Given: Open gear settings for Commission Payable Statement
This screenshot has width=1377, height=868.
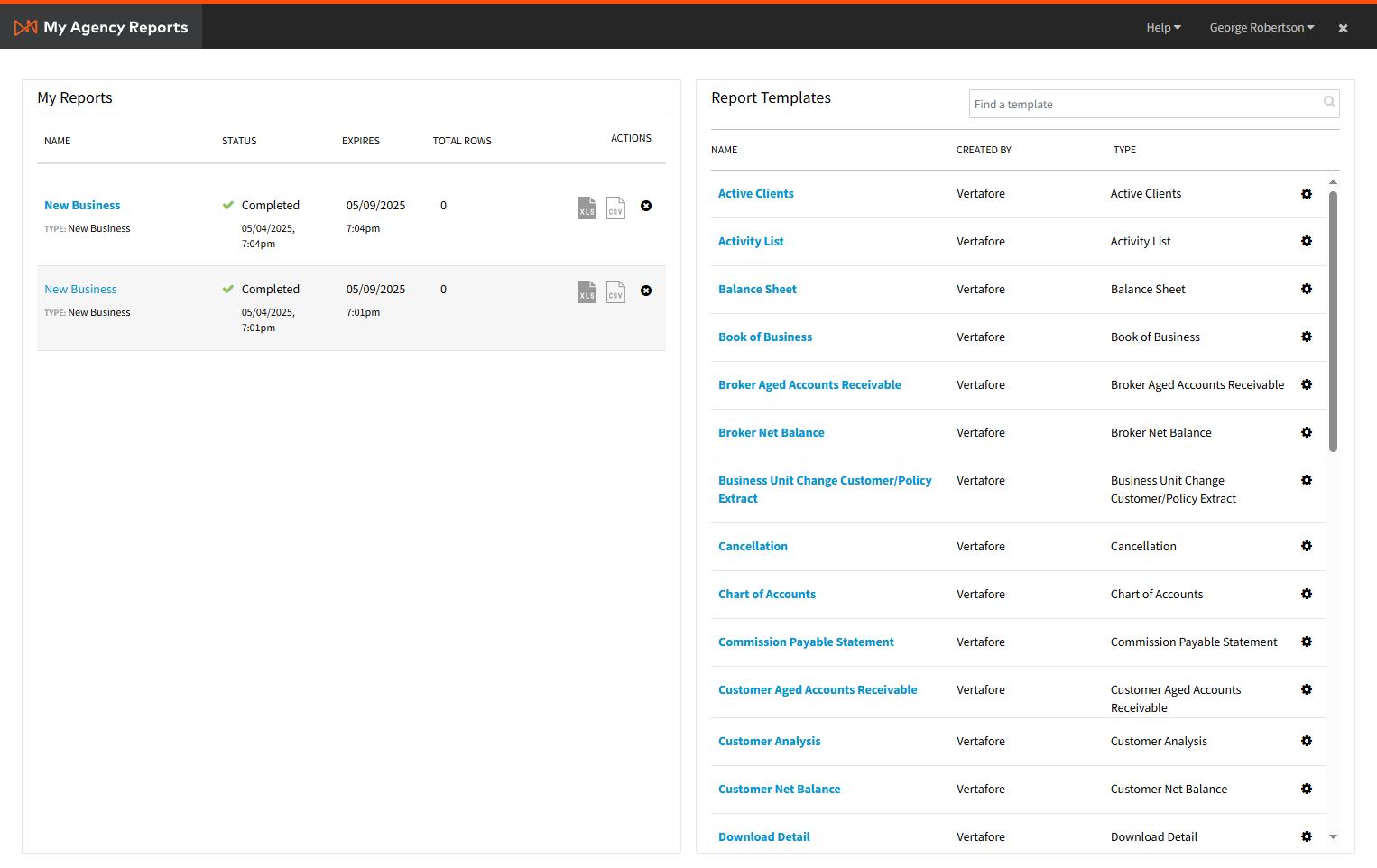Looking at the screenshot, I should pos(1307,642).
